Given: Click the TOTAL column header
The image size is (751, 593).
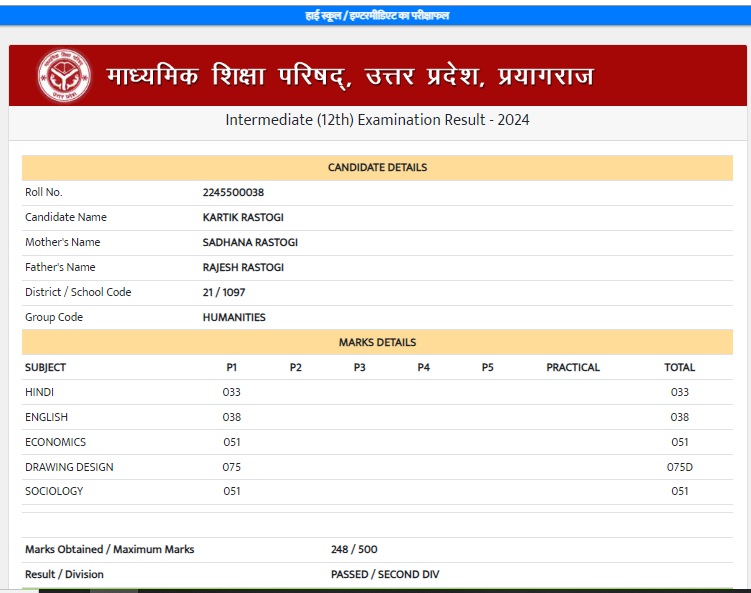Looking at the screenshot, I should (679, 367).
